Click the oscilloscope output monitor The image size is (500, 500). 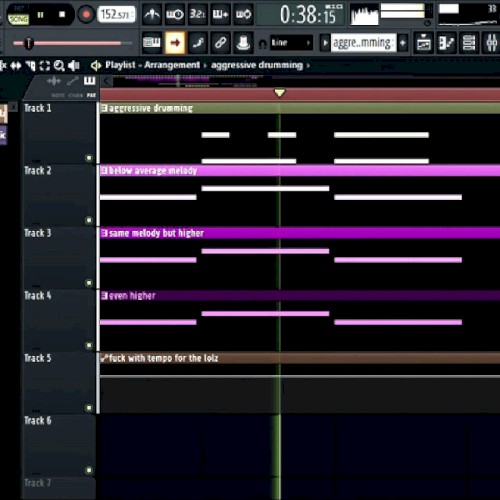[364, 15]
